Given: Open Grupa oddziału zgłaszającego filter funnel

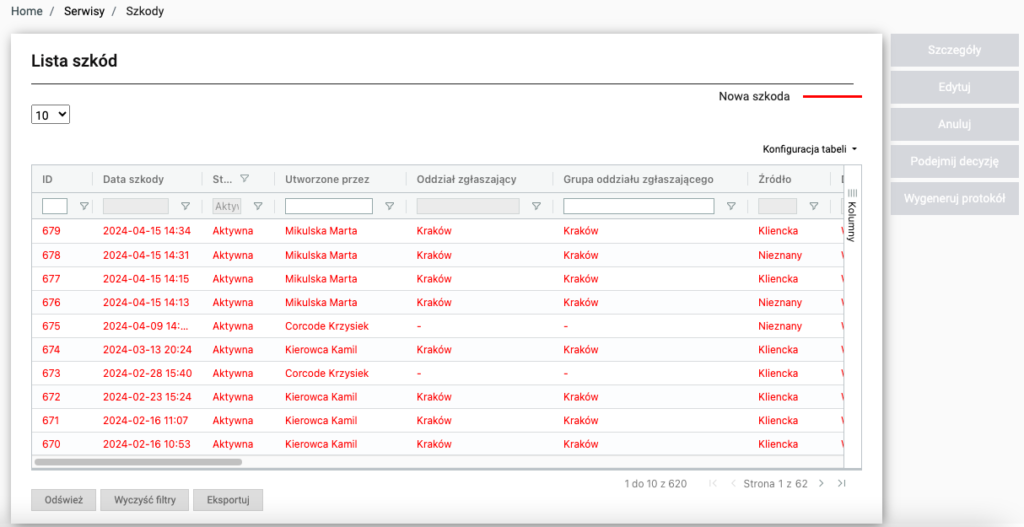Looking at the screenshot, I should pos(731,206).
